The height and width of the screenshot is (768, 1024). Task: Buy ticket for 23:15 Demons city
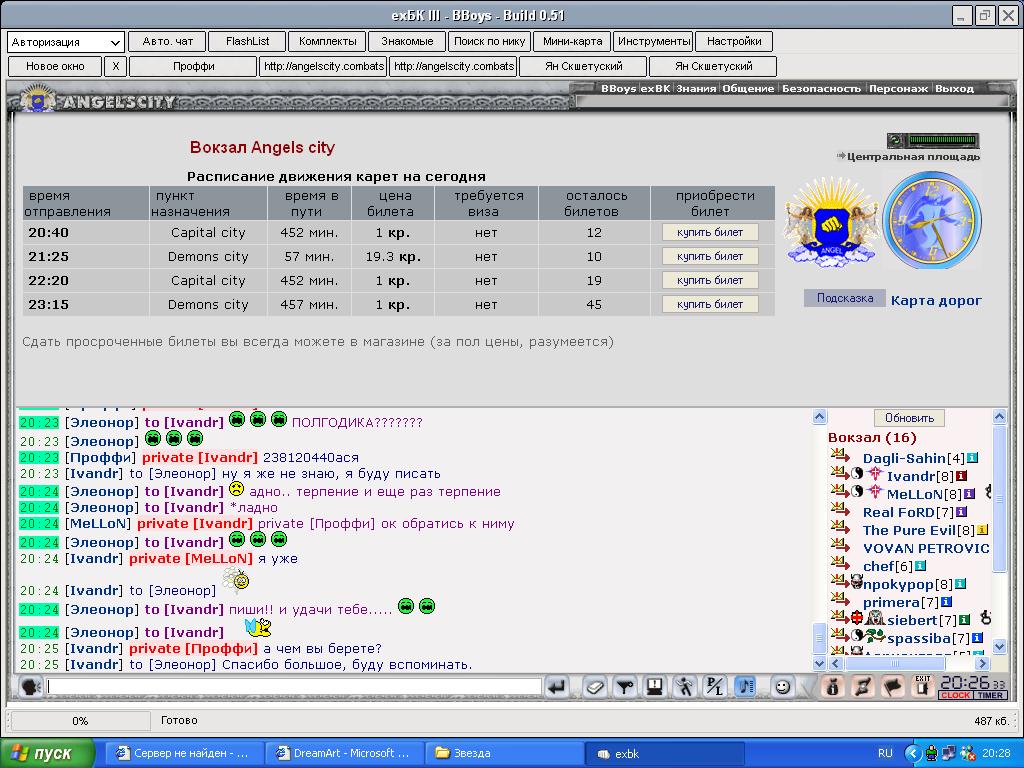point(710,304)
